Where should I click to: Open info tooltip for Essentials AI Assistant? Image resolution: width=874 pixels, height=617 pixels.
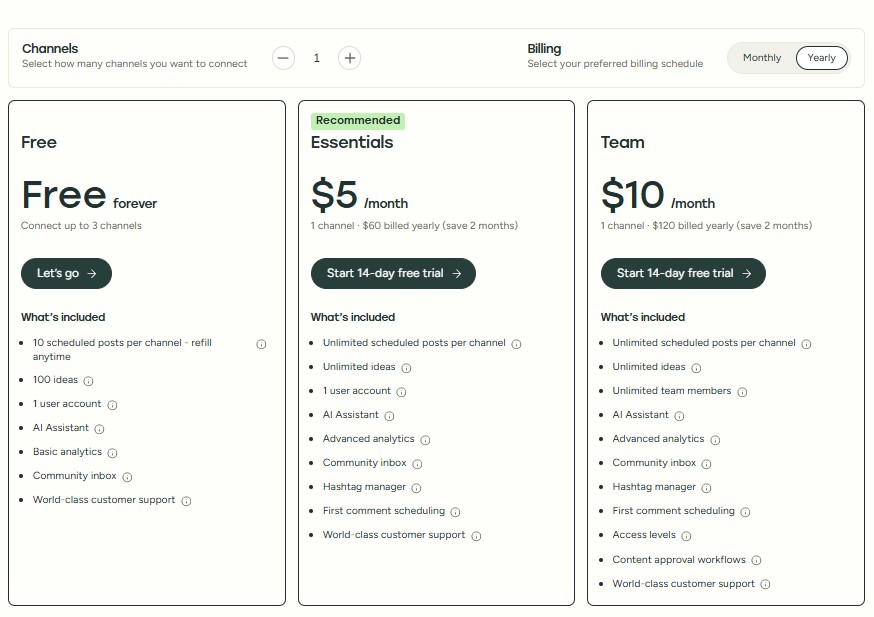point(387,415)
